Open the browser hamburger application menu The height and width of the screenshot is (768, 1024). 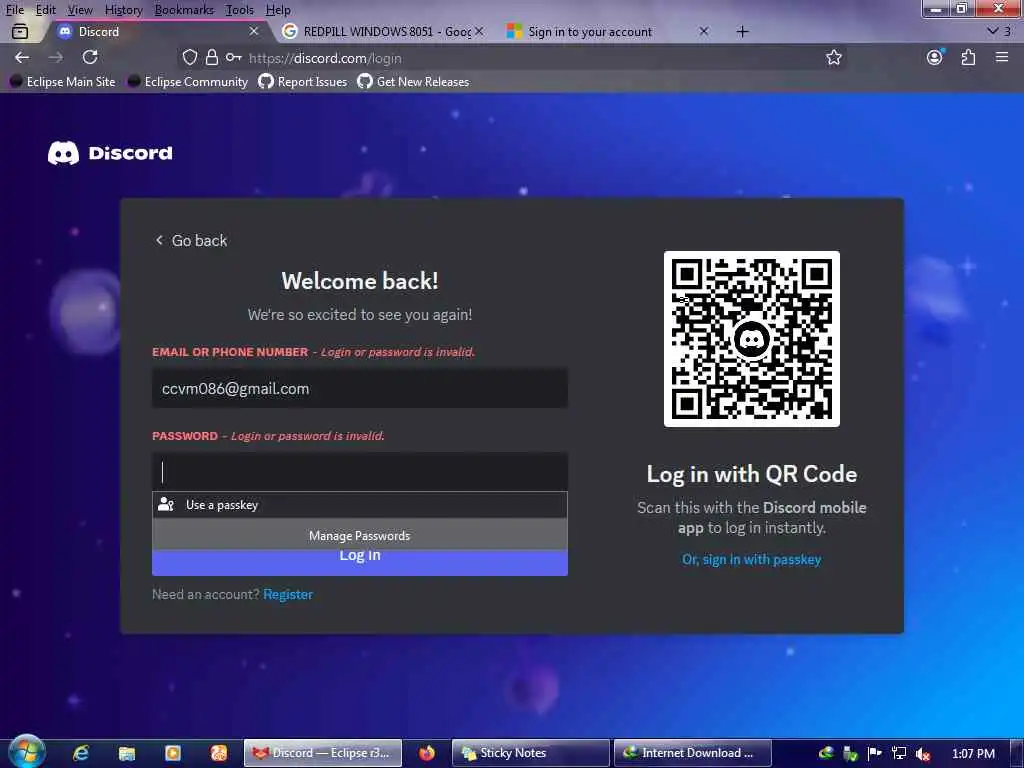(1002, 57)
